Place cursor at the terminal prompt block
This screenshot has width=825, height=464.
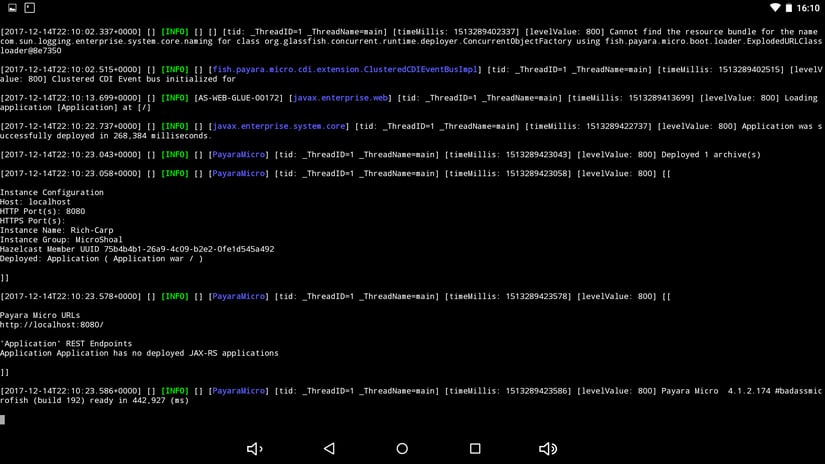(x=3, y=419)
